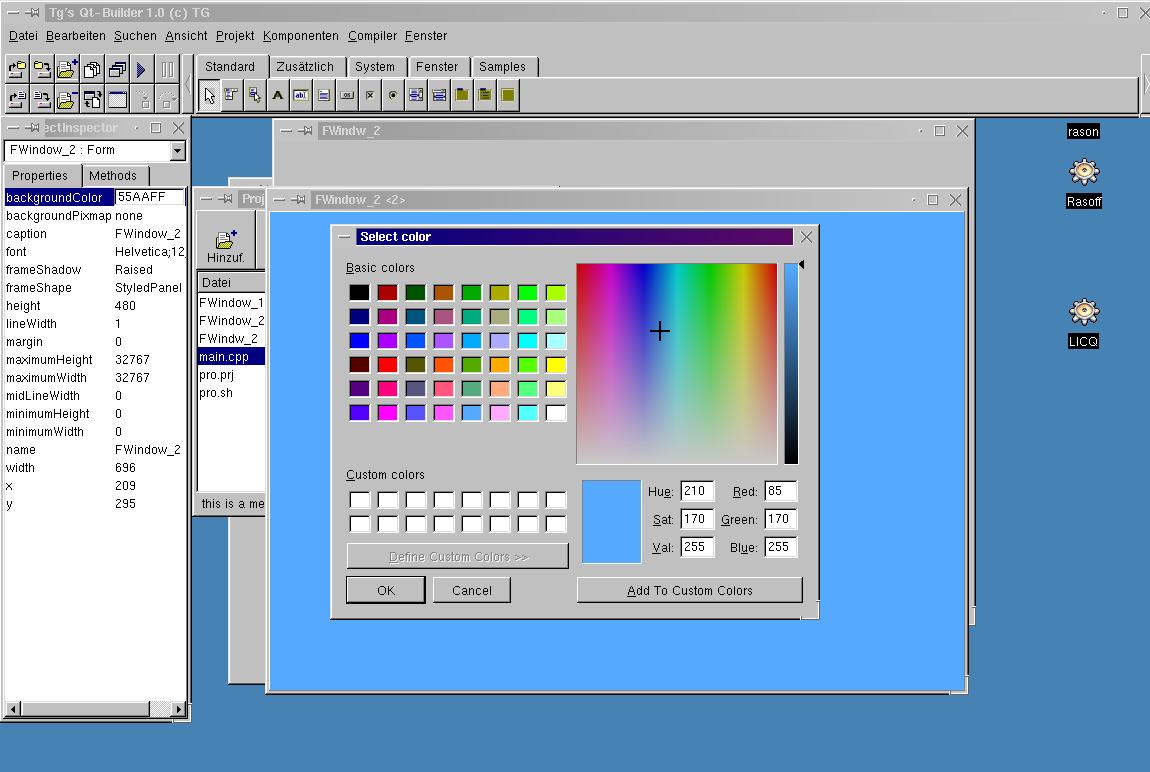Switch to the Methods tab
This screenshot has height=772, width=1150.
[x=113, y=176]
